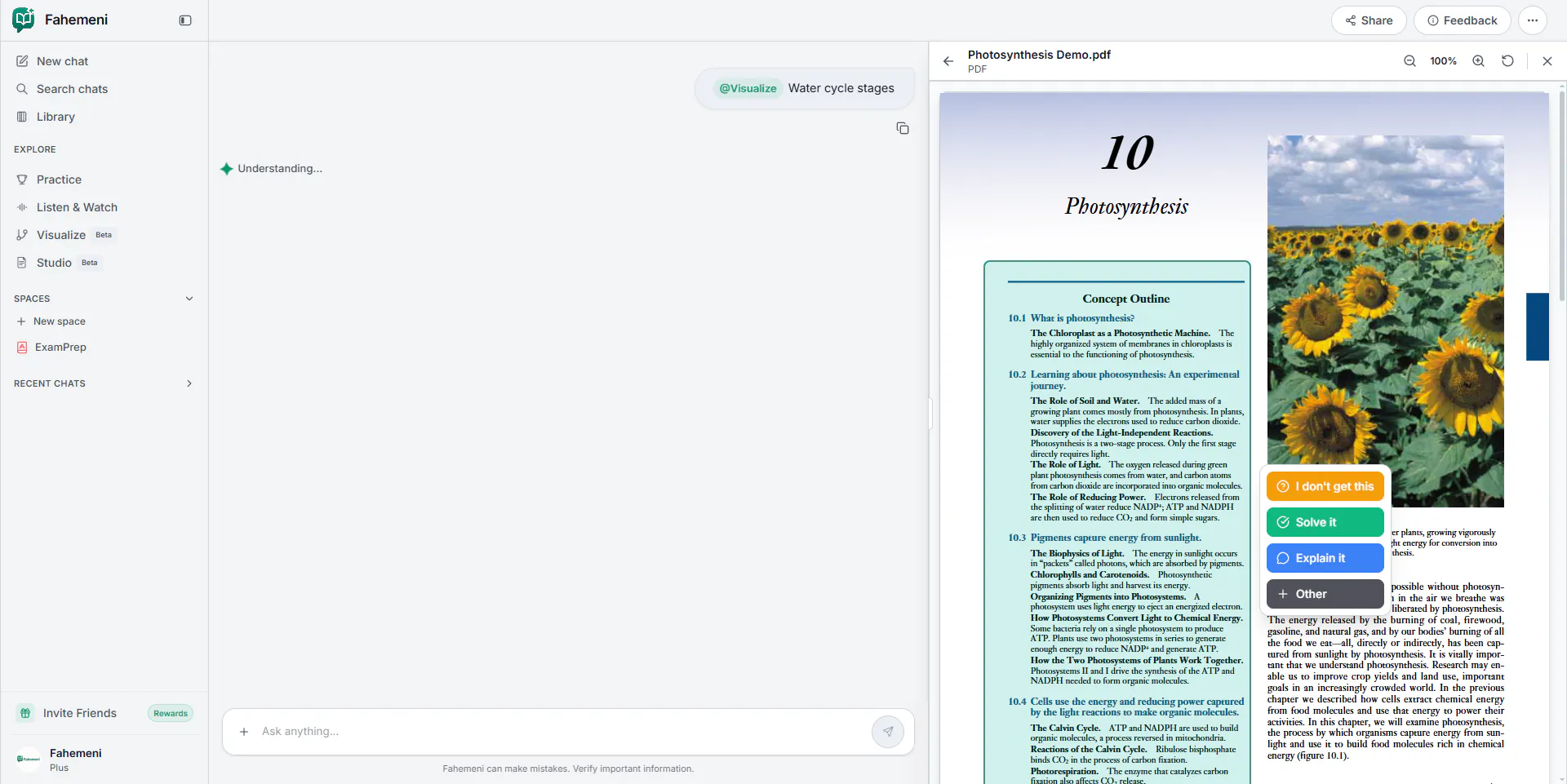The width and height of the screenshot is (1567, 784).
Task: Expand the Recent Chats chevron
Action: 189,383
